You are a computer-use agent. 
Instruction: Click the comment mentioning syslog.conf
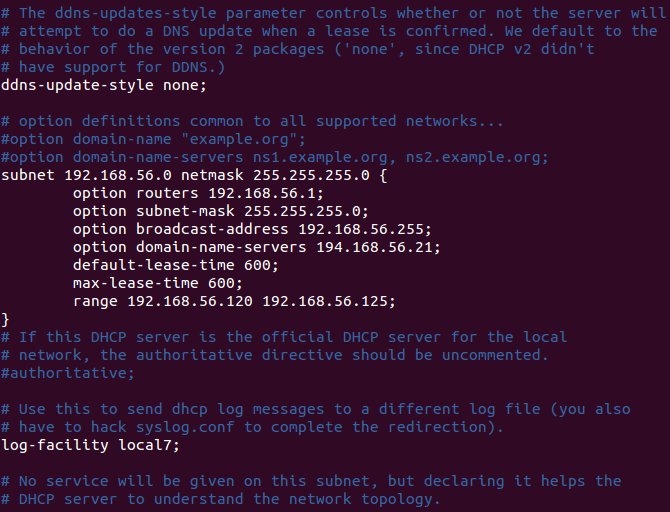point(252,427)
